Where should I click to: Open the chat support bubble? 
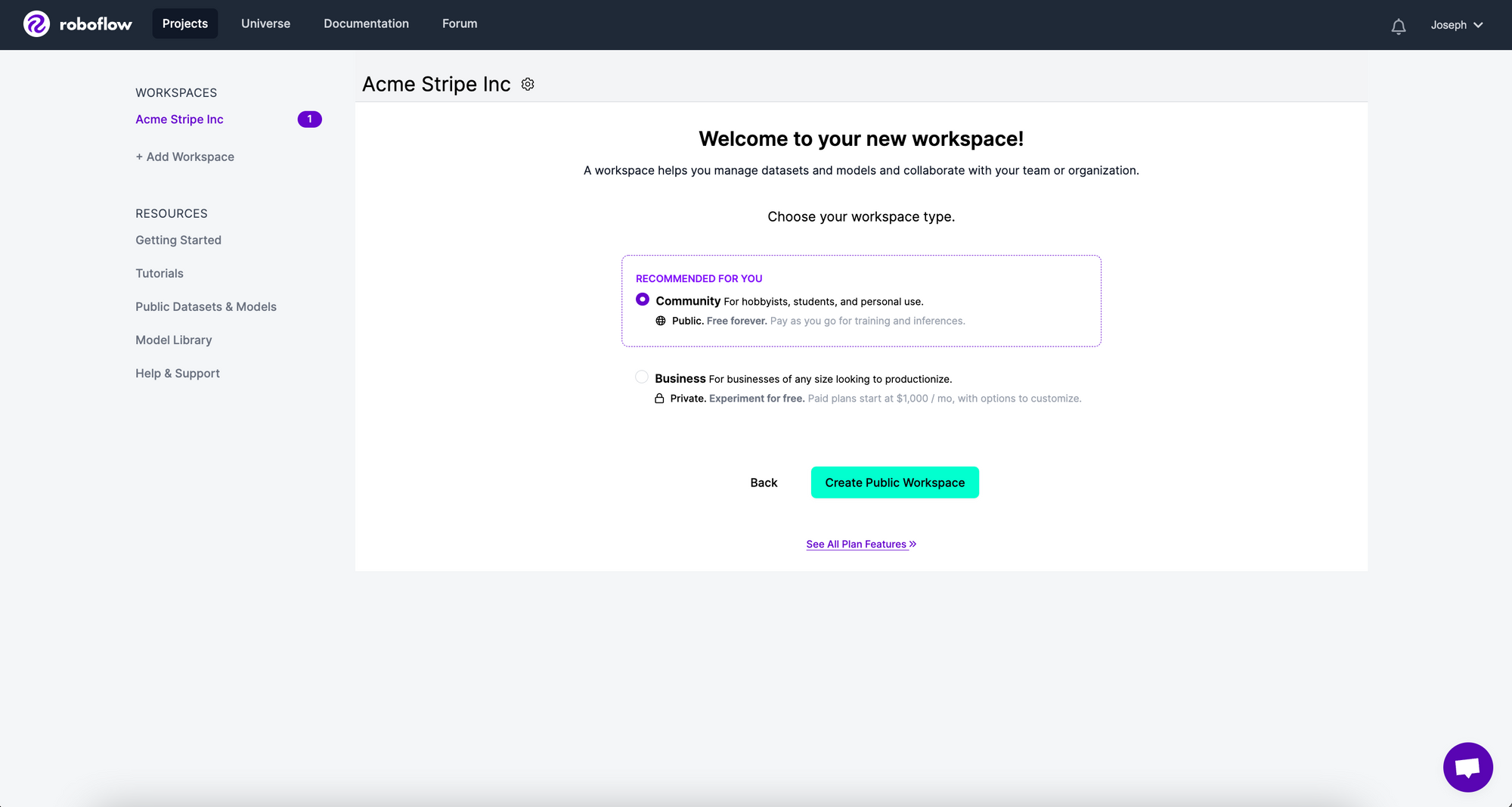click(1467, 766)
